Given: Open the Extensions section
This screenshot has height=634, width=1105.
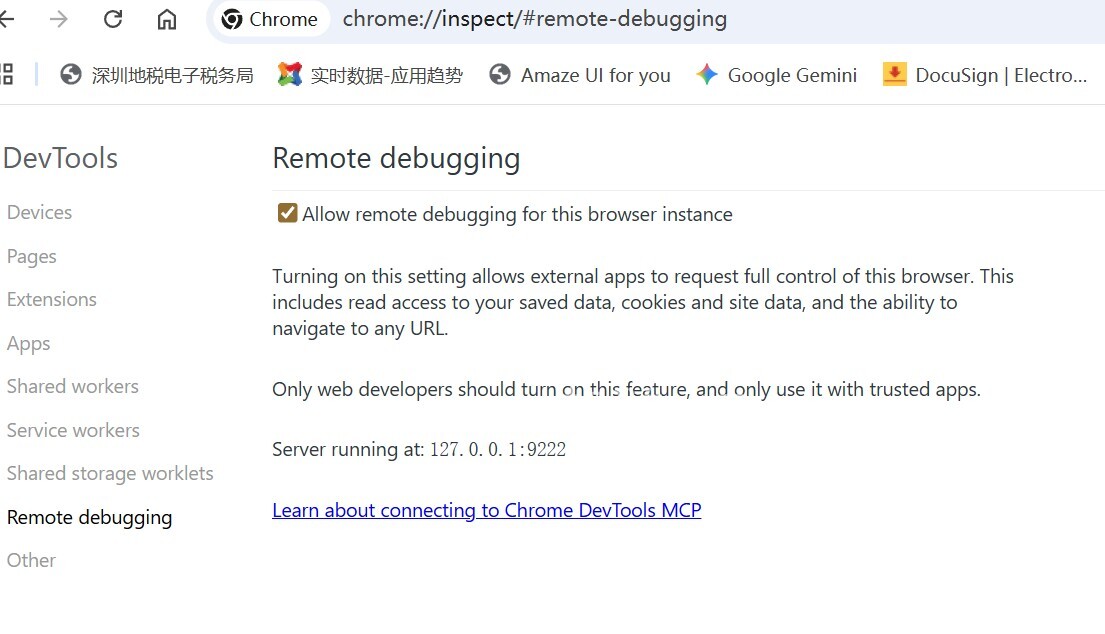Looking at the screenshot, I should point(52,299).
